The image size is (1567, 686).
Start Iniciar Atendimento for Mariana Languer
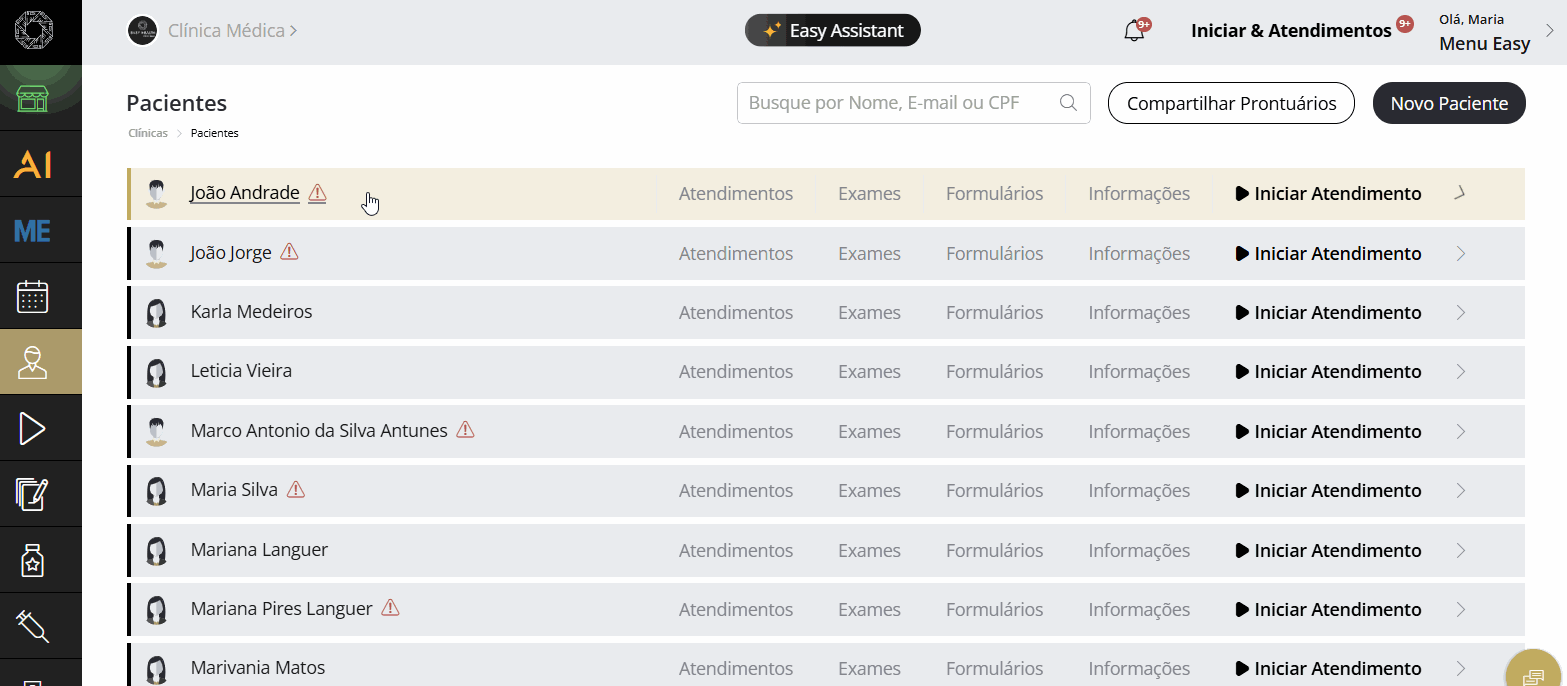tap(1328, 551)
